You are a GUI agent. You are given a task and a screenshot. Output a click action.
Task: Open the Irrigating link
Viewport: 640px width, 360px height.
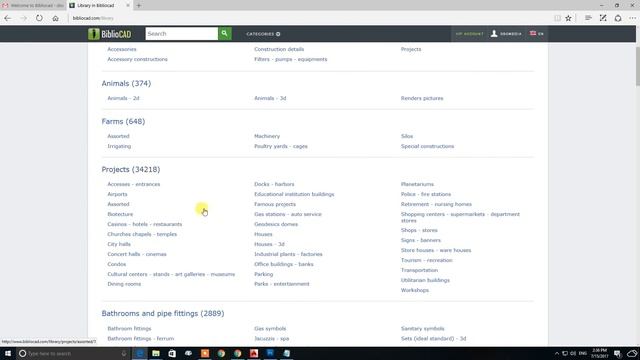[119, 146]
